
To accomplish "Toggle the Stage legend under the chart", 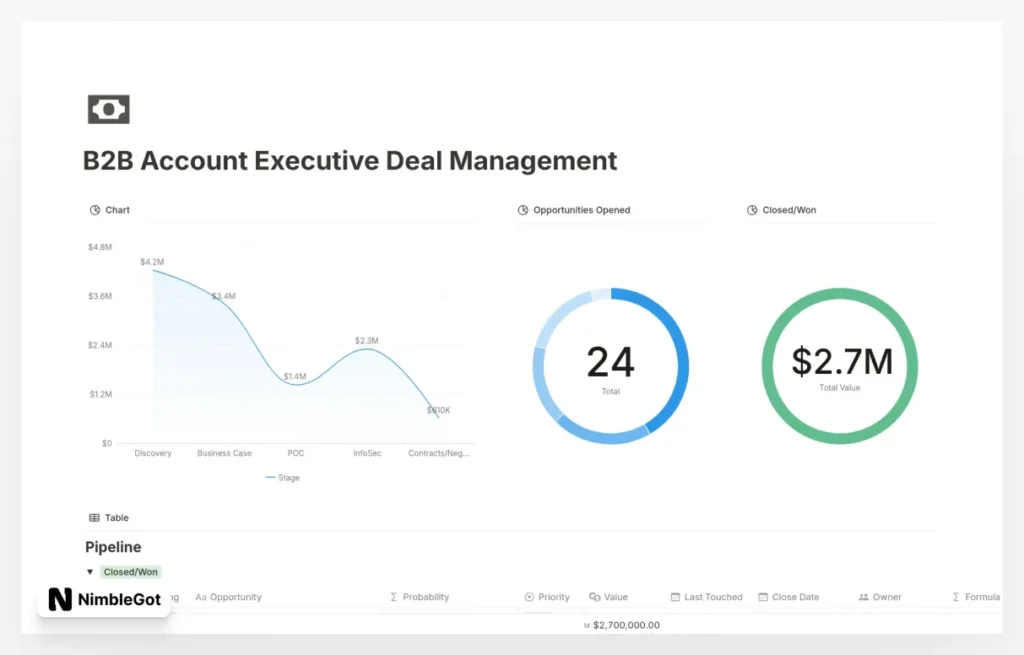I will [x=282, y=478].
